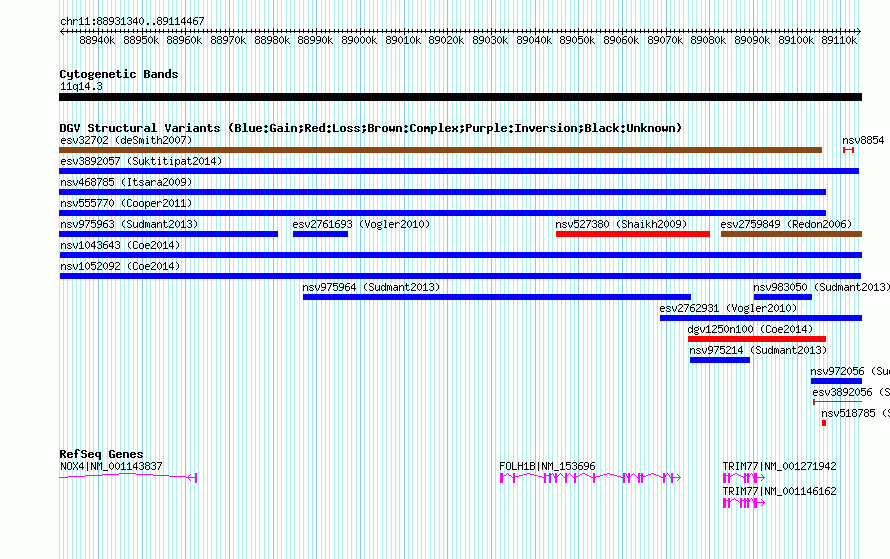Click the esv3892057 (Suktitipat2014) variant label
The height and width of the screenshot is (559, 890).
pos(141,161)
